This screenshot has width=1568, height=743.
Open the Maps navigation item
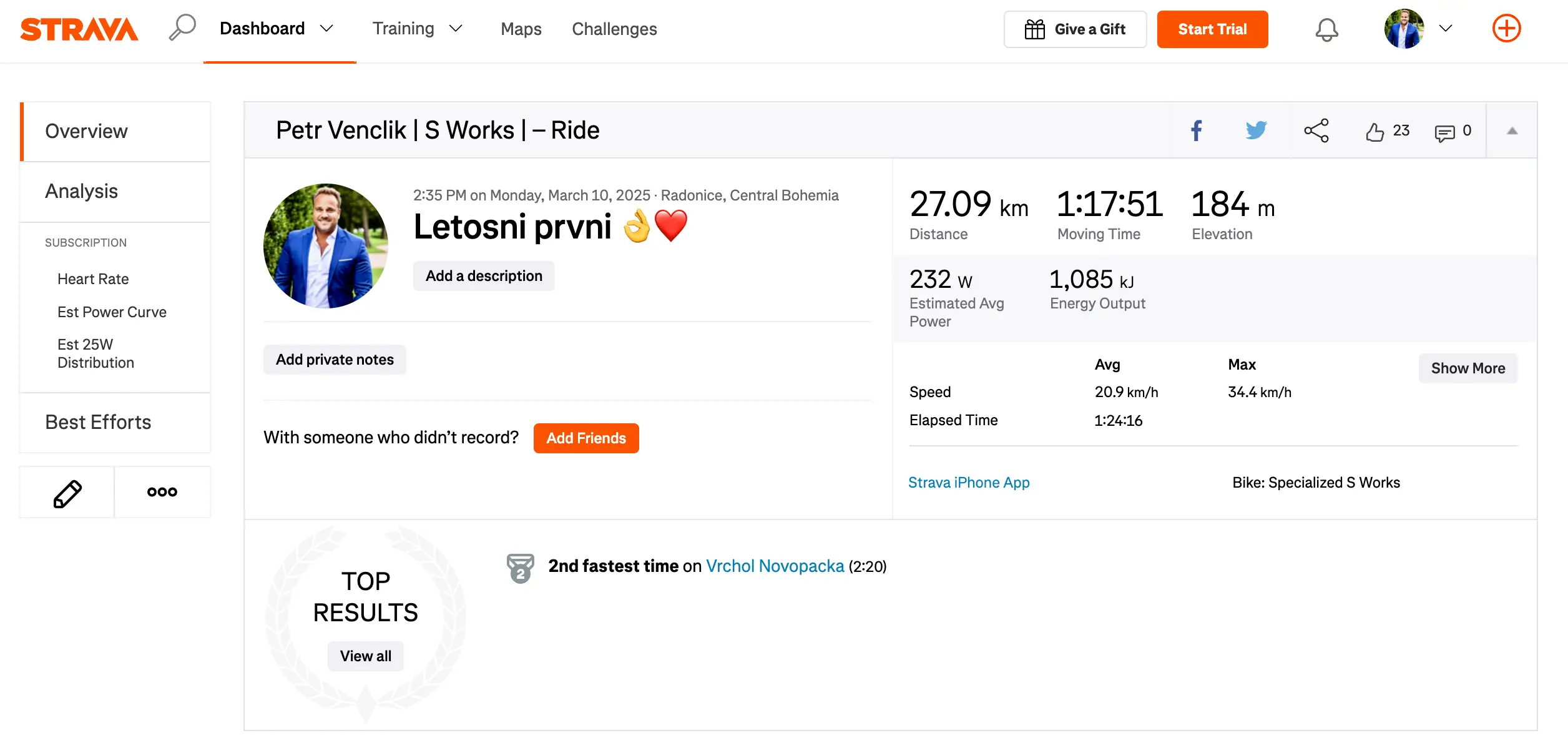521,29
